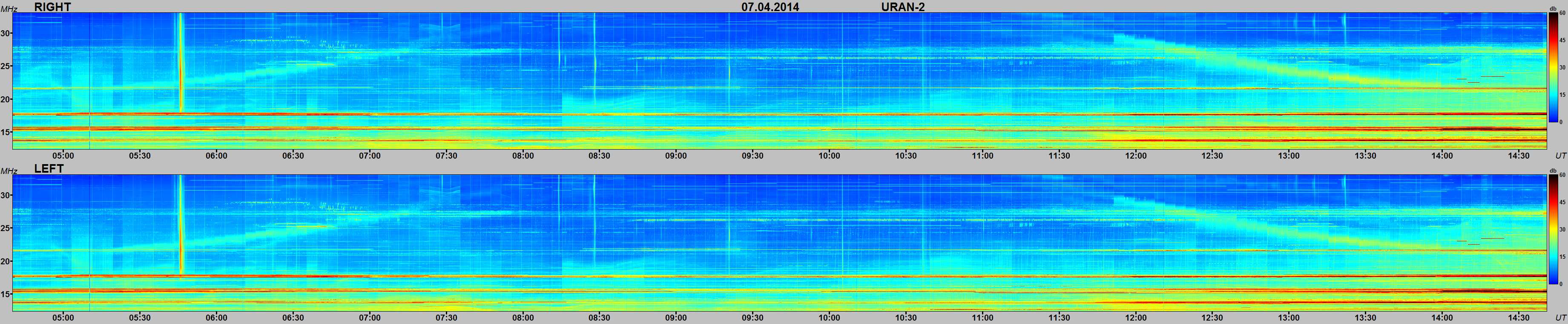Click the 60 value on RIGHT panel colorbar
Viewport: 1568px width, 324px height.
click(1562, 13)
